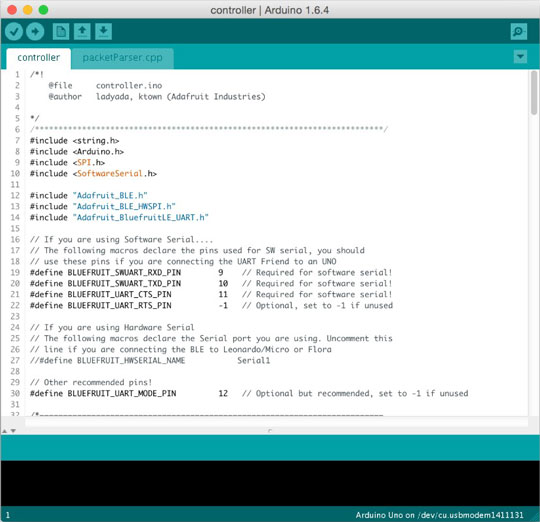Click the Verify checkmark button
Viewport: 540px width, 522px height.
14,32
